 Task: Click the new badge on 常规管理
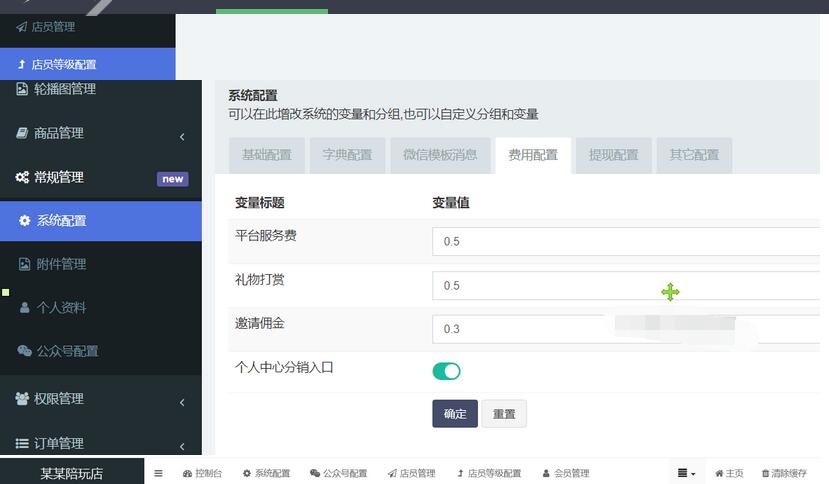(172, 179)
